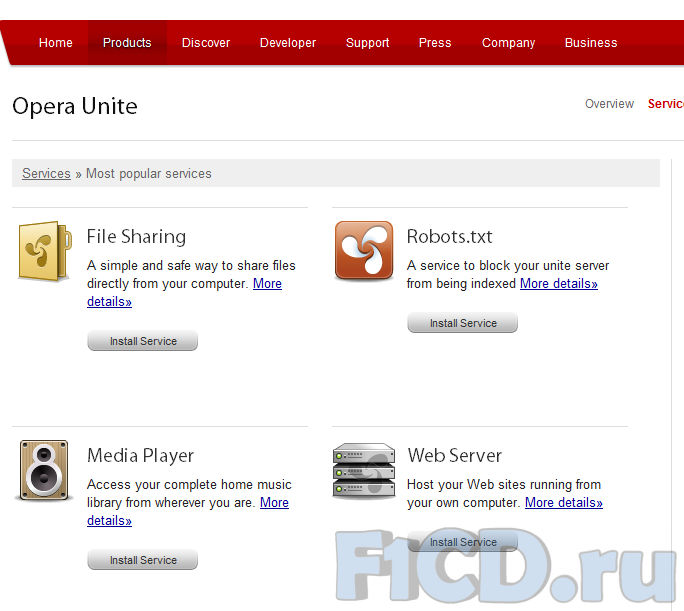Open More details for Web Server
684x611 pixels.
(564, 502)
